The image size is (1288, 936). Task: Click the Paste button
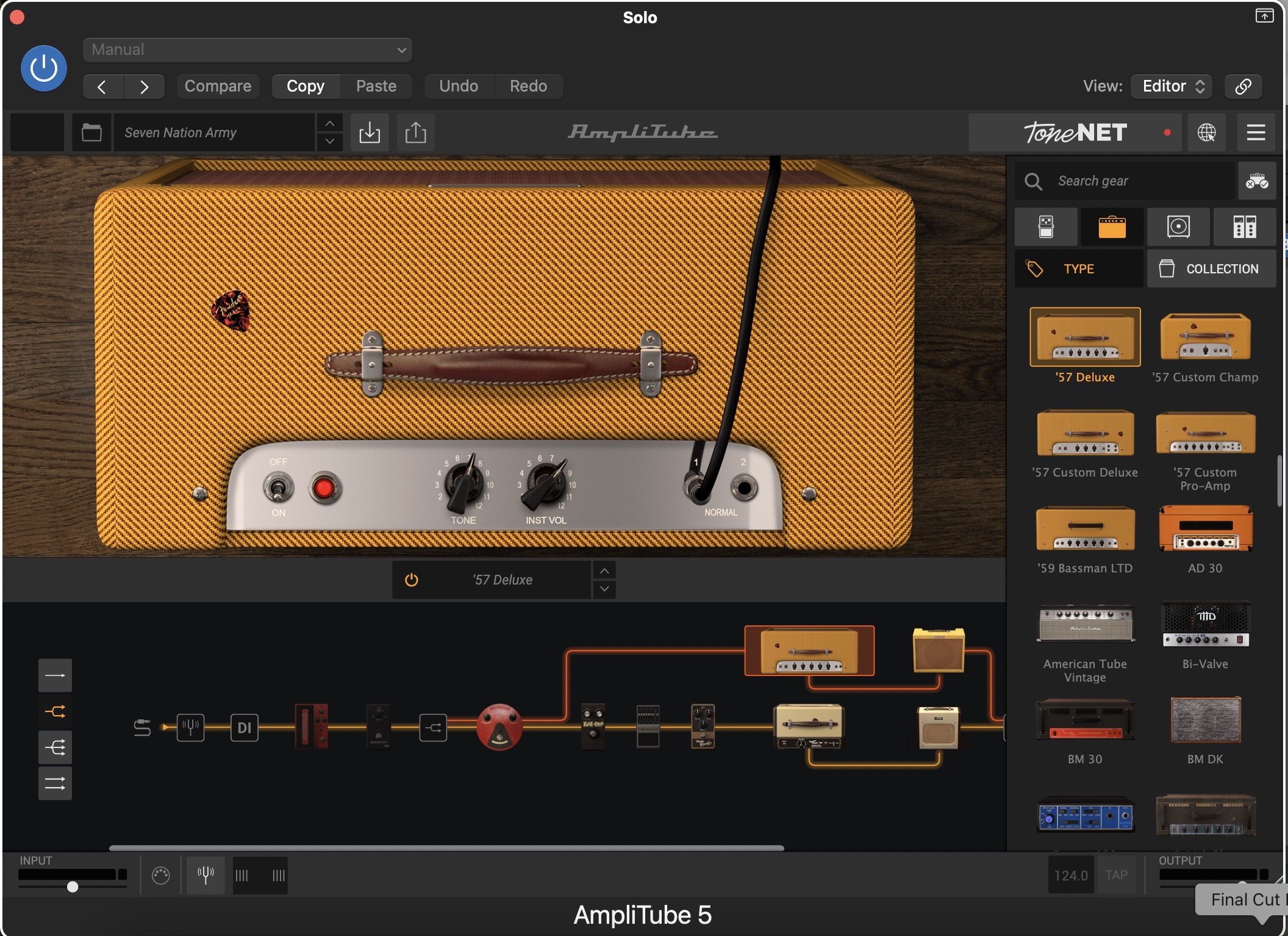(x=376, y=87)
